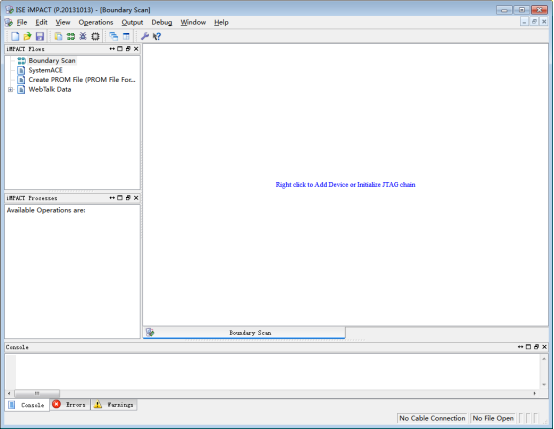
Task: Maximize the iMPACT Processes panel
Action: click(x=120, y=198)
